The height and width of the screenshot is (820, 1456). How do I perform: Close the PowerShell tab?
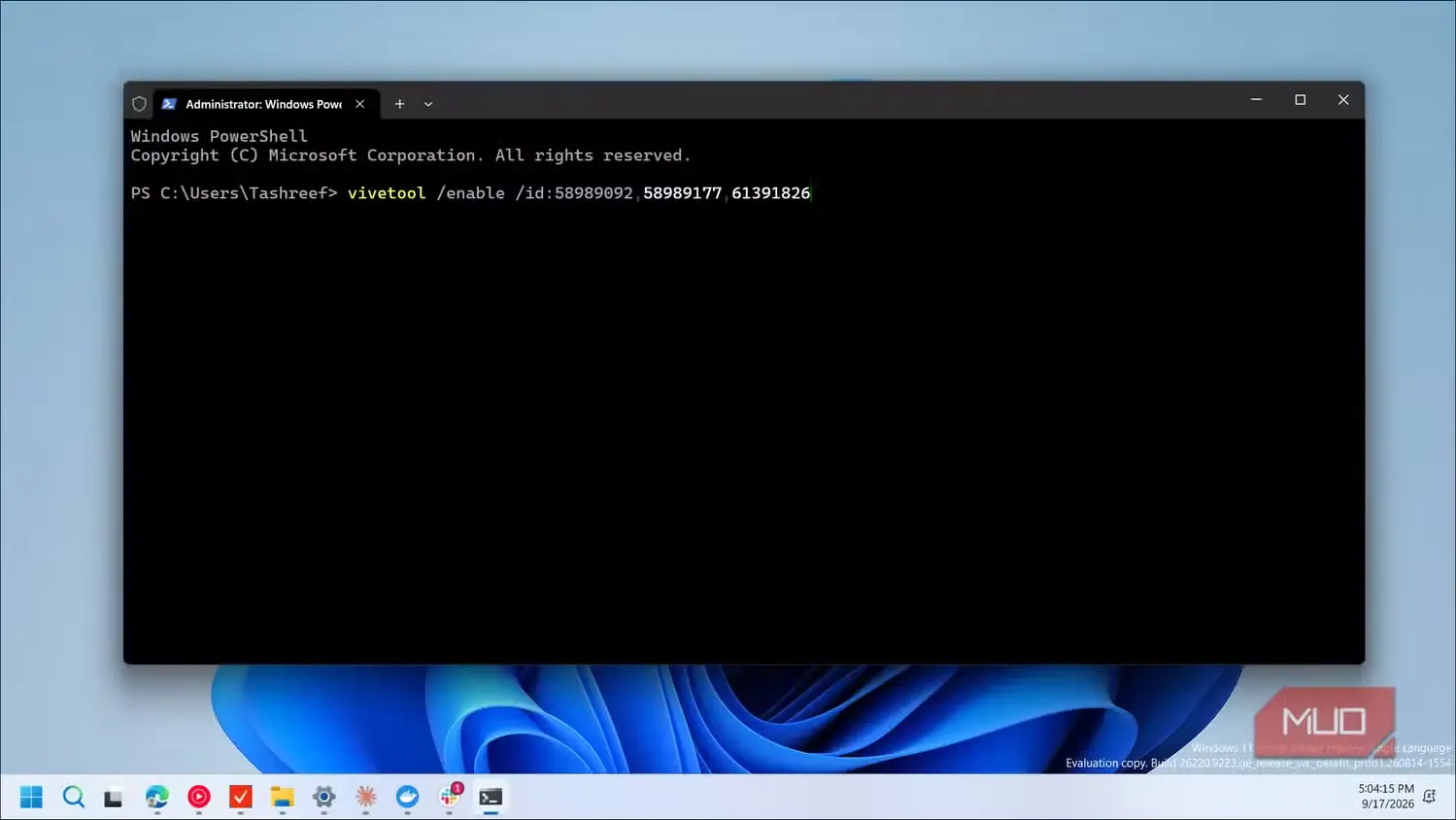pyautogui.click(x=360, y=104)
